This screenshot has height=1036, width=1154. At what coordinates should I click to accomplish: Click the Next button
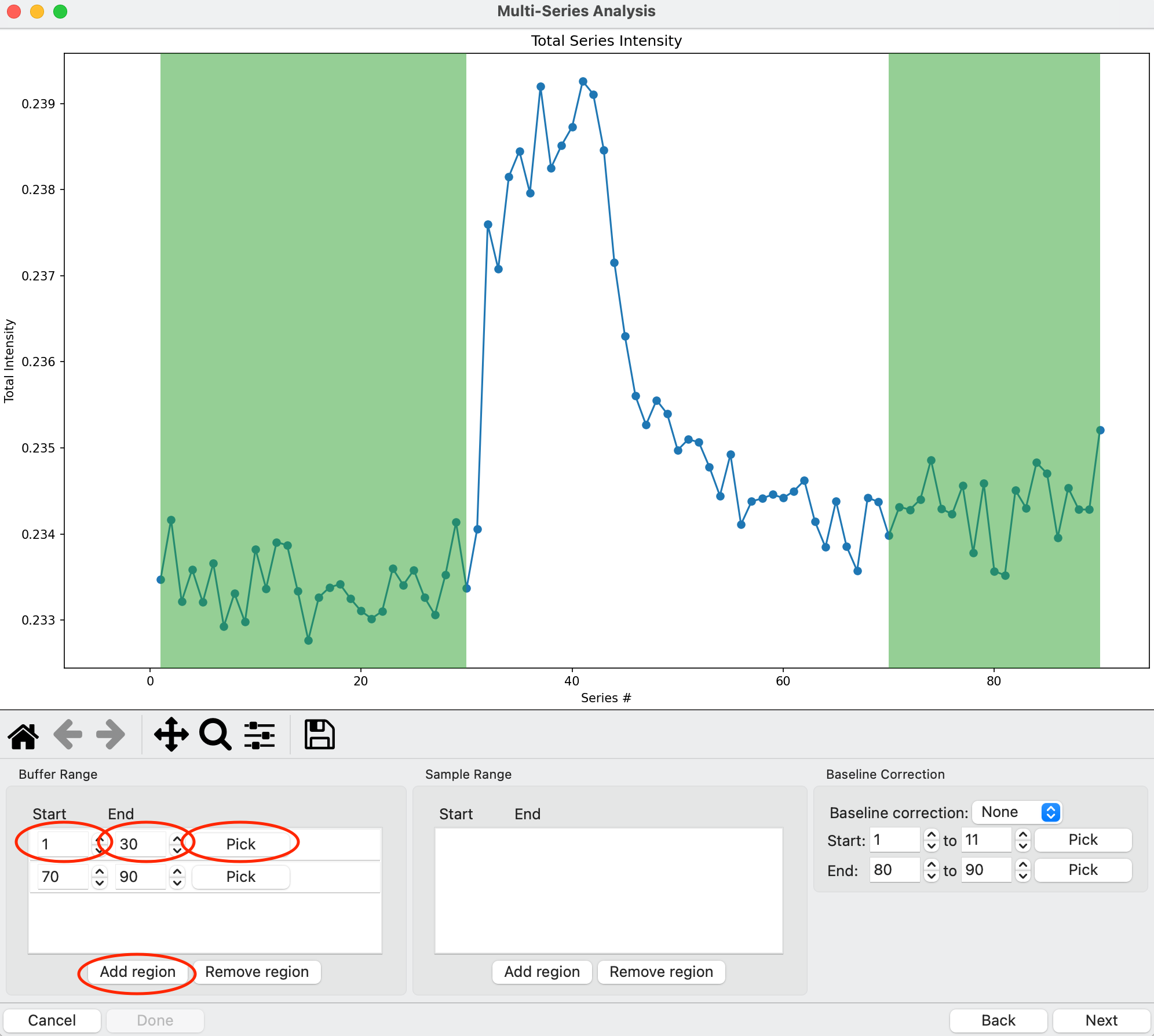(x=1101, y=1020)
